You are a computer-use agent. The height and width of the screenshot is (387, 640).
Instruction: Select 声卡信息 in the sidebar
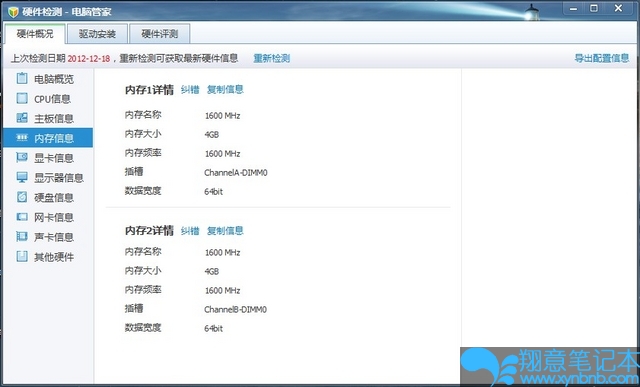(48, 237)
